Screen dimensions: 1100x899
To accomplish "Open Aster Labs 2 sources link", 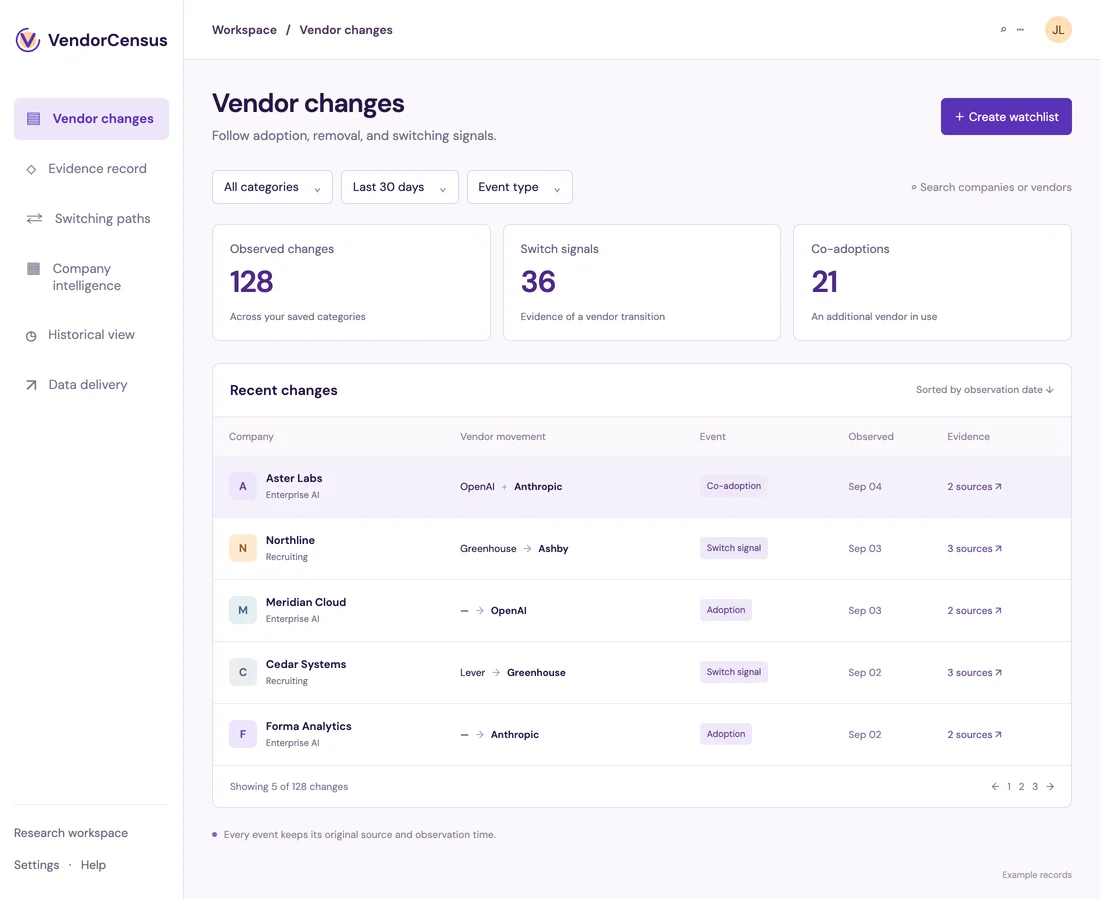I will (974, 486).
